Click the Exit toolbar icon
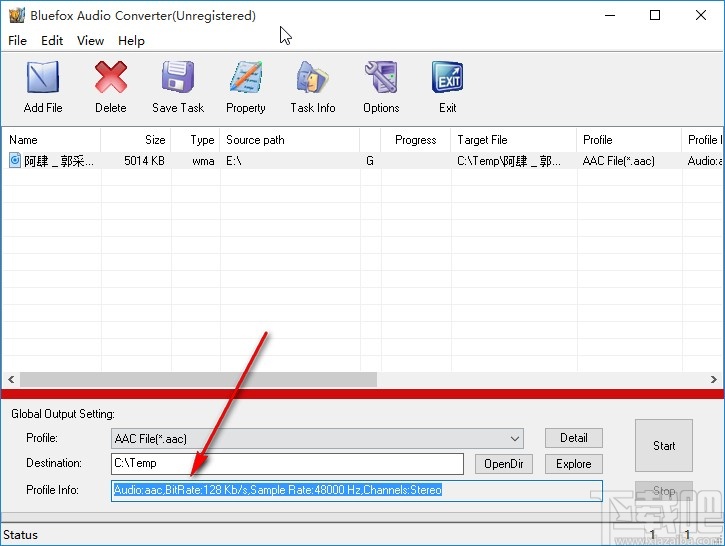This screenshot has height=546, width=725. point(448,77)
